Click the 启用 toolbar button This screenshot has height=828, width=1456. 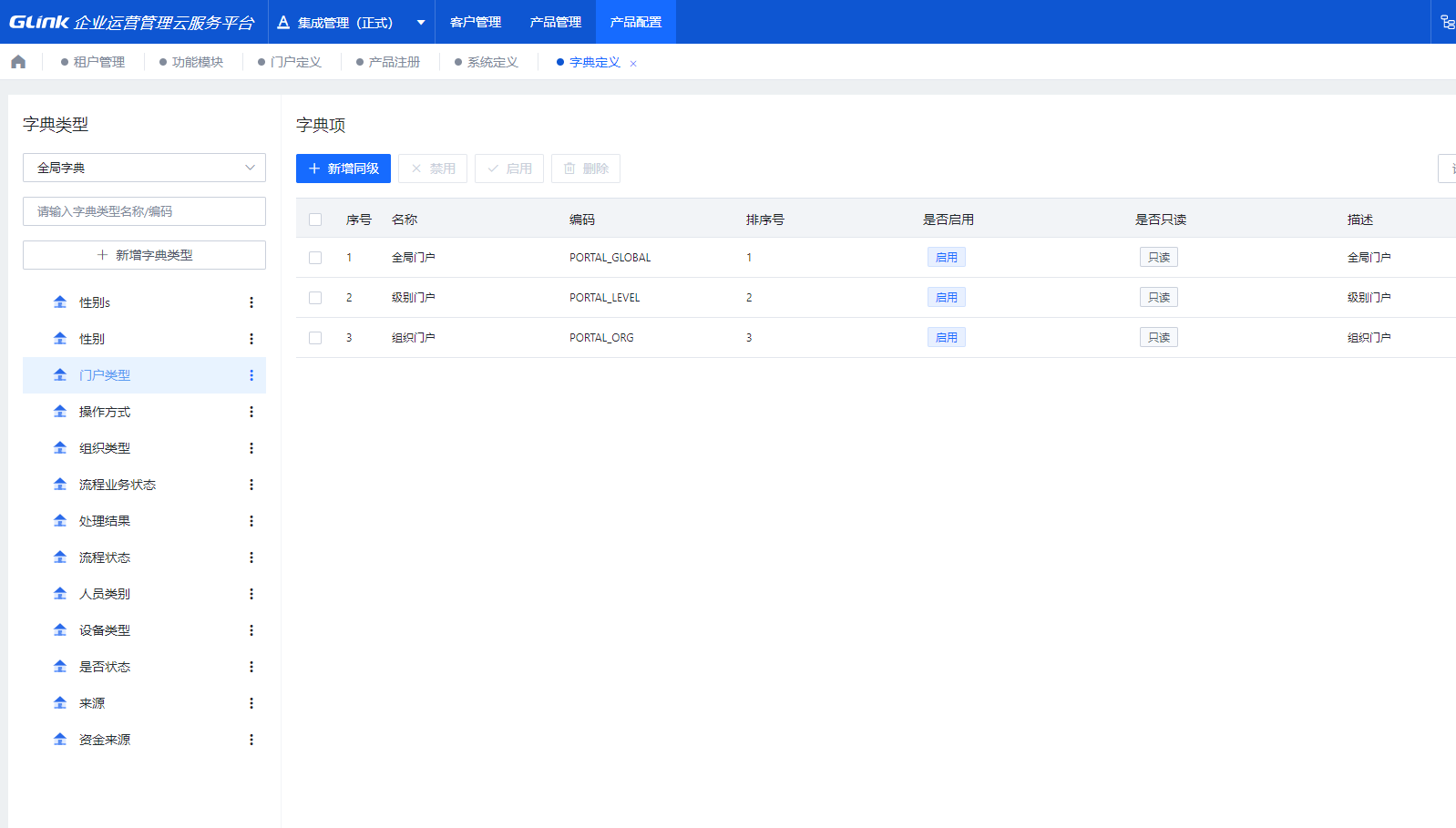[509, 169]
